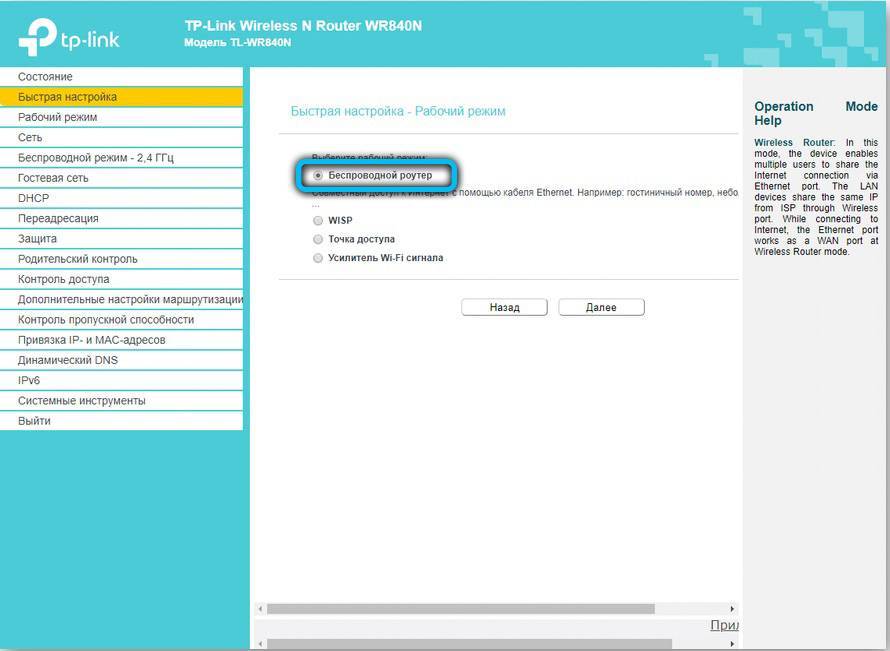The image size is (890, 651).
Task: Click the horizontal scrollbar left arrow
Action: tap(261, 608)
